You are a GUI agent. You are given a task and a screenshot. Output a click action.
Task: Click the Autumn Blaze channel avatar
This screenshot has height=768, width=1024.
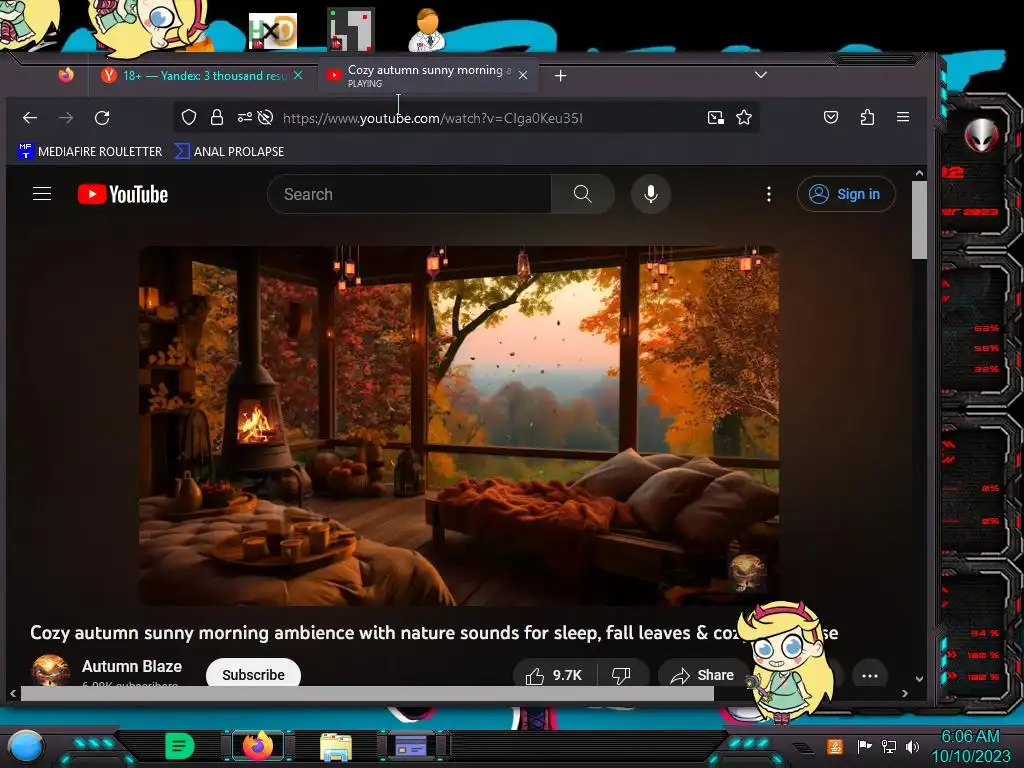point(50,670)
